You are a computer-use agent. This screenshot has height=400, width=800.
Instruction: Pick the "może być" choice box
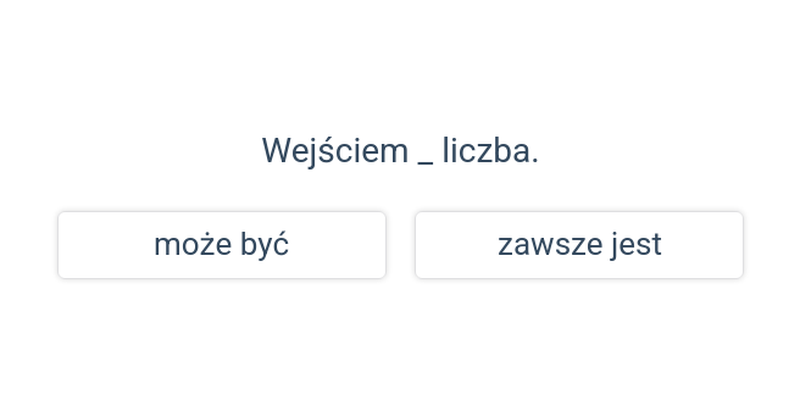point(221,245)
